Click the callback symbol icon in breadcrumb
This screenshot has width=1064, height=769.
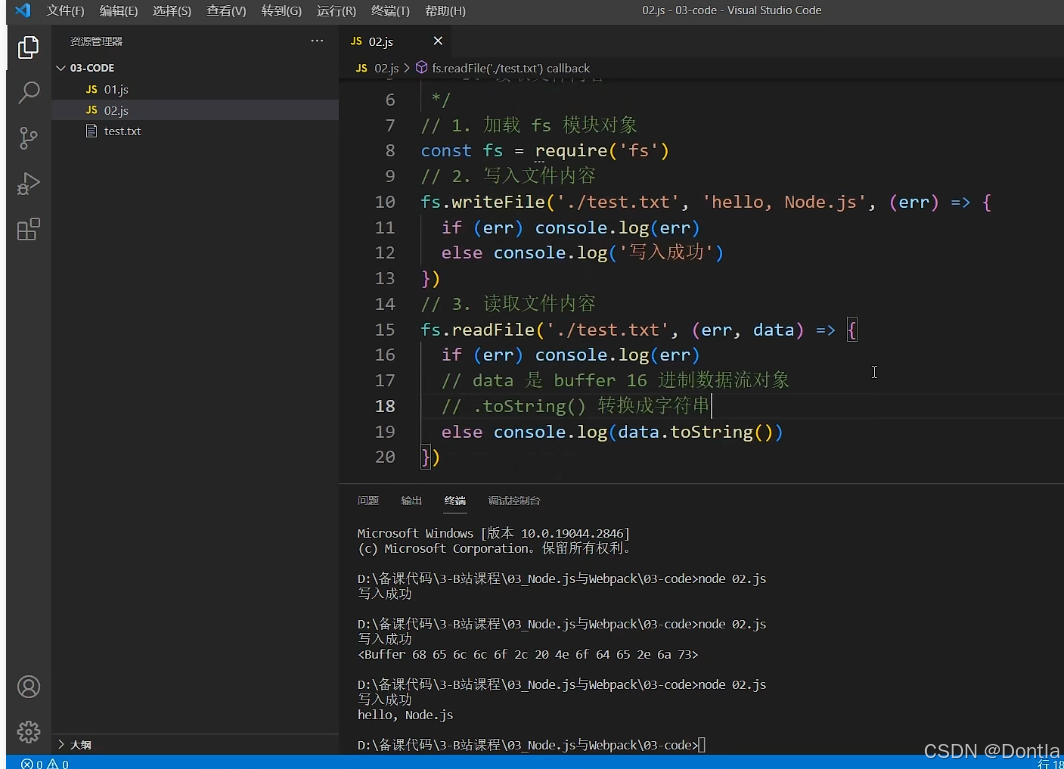(421, 68)
